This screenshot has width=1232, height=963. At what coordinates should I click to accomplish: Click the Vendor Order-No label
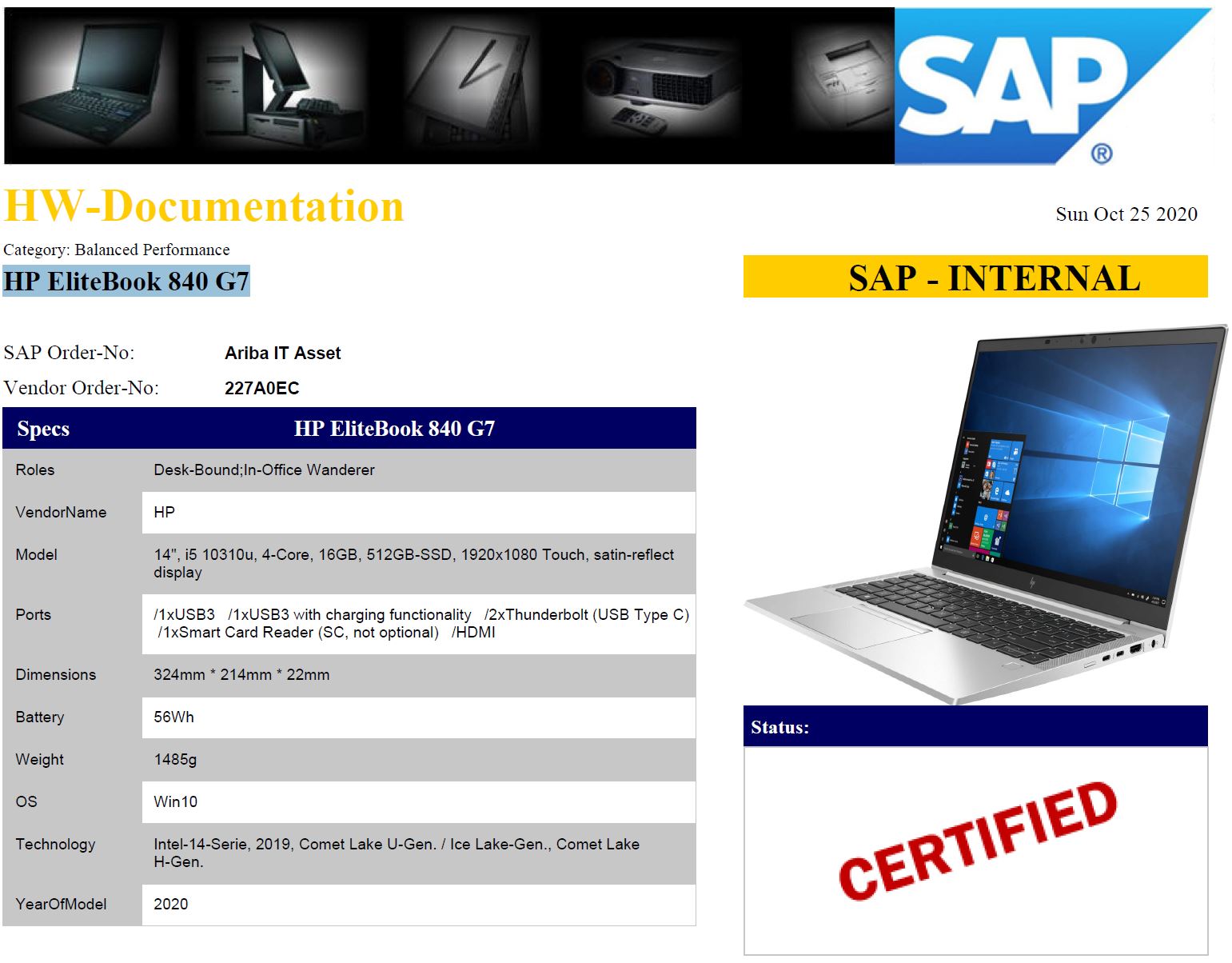click(x=81, y=388)
